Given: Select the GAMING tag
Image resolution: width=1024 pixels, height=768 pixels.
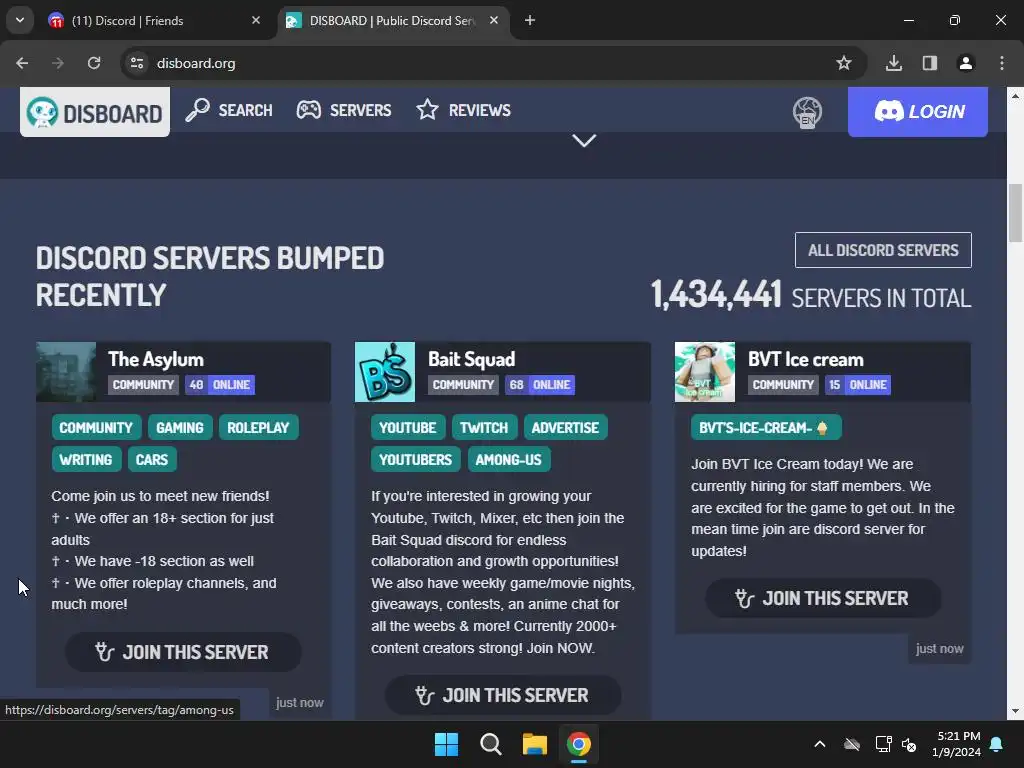Looking at the screenshot, I should coord(180,428).
